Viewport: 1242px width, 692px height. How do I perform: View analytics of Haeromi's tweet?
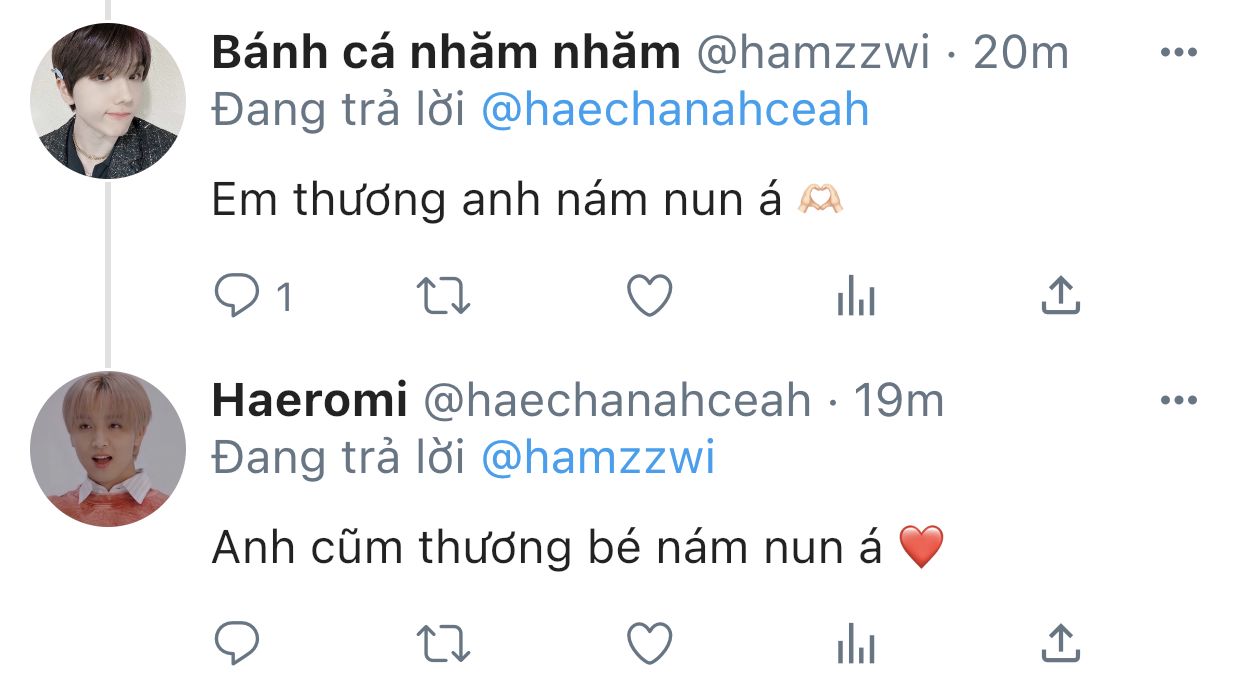click(x=856, y=644)
